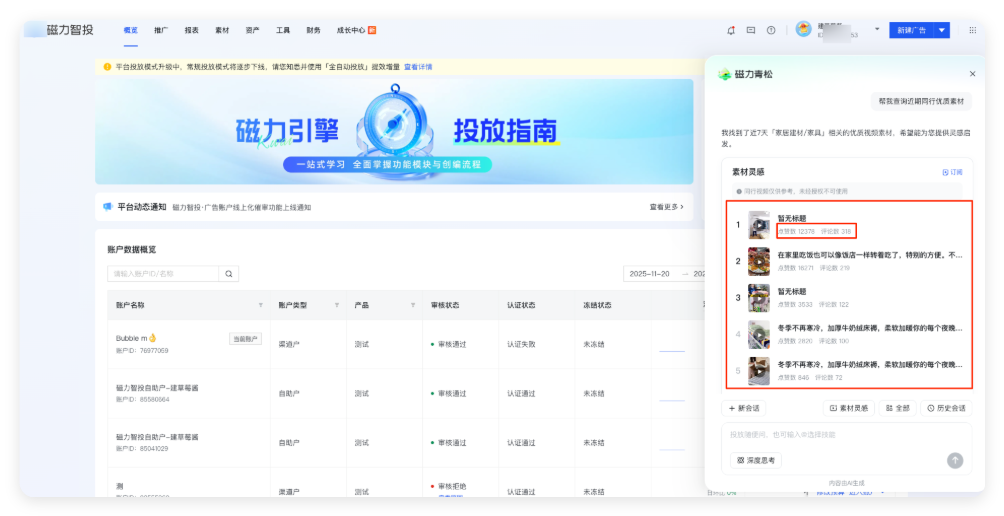Screen dimensions: 1004x516
Task: Click the 素材灵感 skill button
Action: pyautogui.click(x=849, y=408)
